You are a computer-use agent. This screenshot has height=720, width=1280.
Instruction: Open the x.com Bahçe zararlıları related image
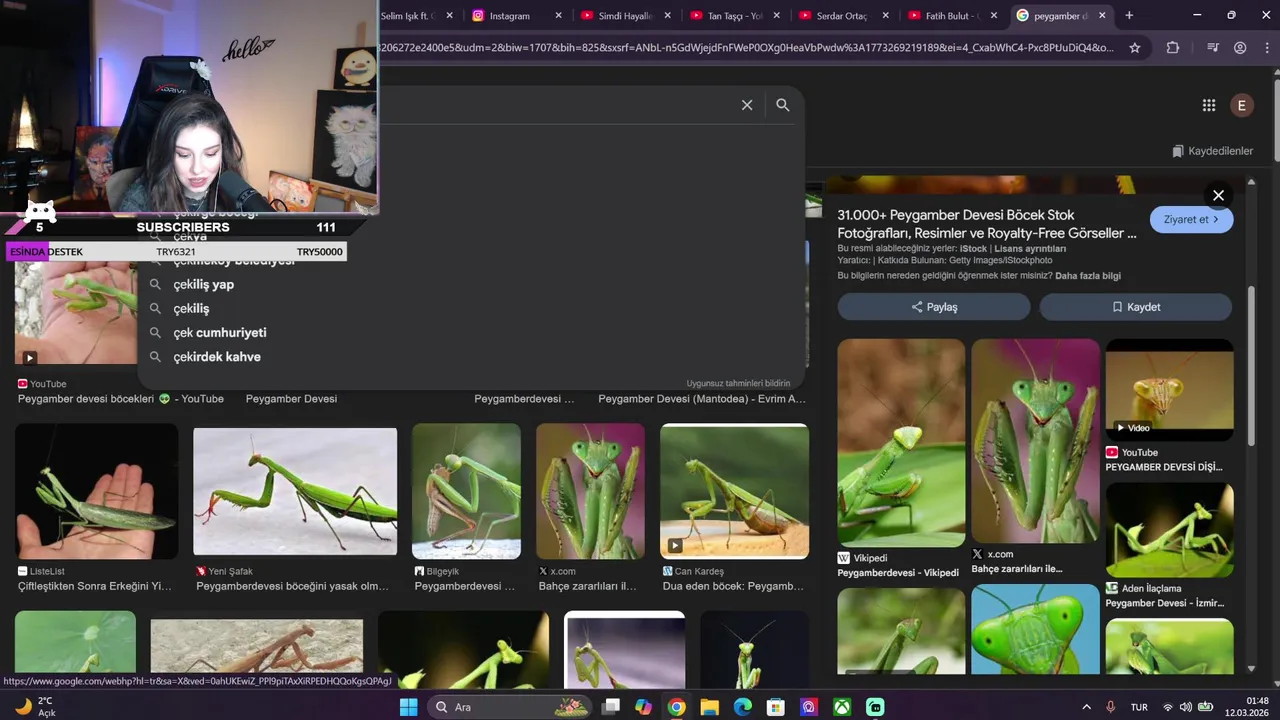click(x=1035, y=440)
